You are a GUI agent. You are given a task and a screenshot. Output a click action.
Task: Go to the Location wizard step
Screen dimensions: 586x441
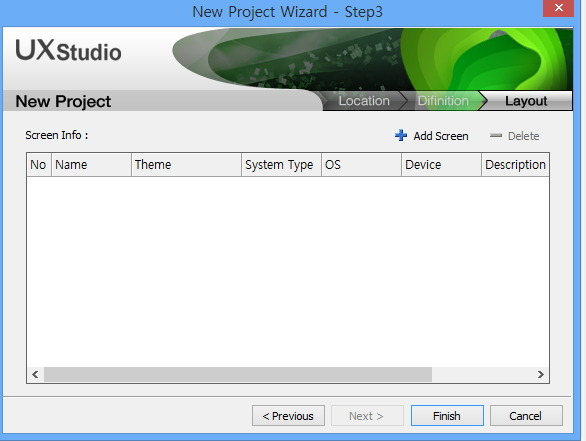point(364,101)
